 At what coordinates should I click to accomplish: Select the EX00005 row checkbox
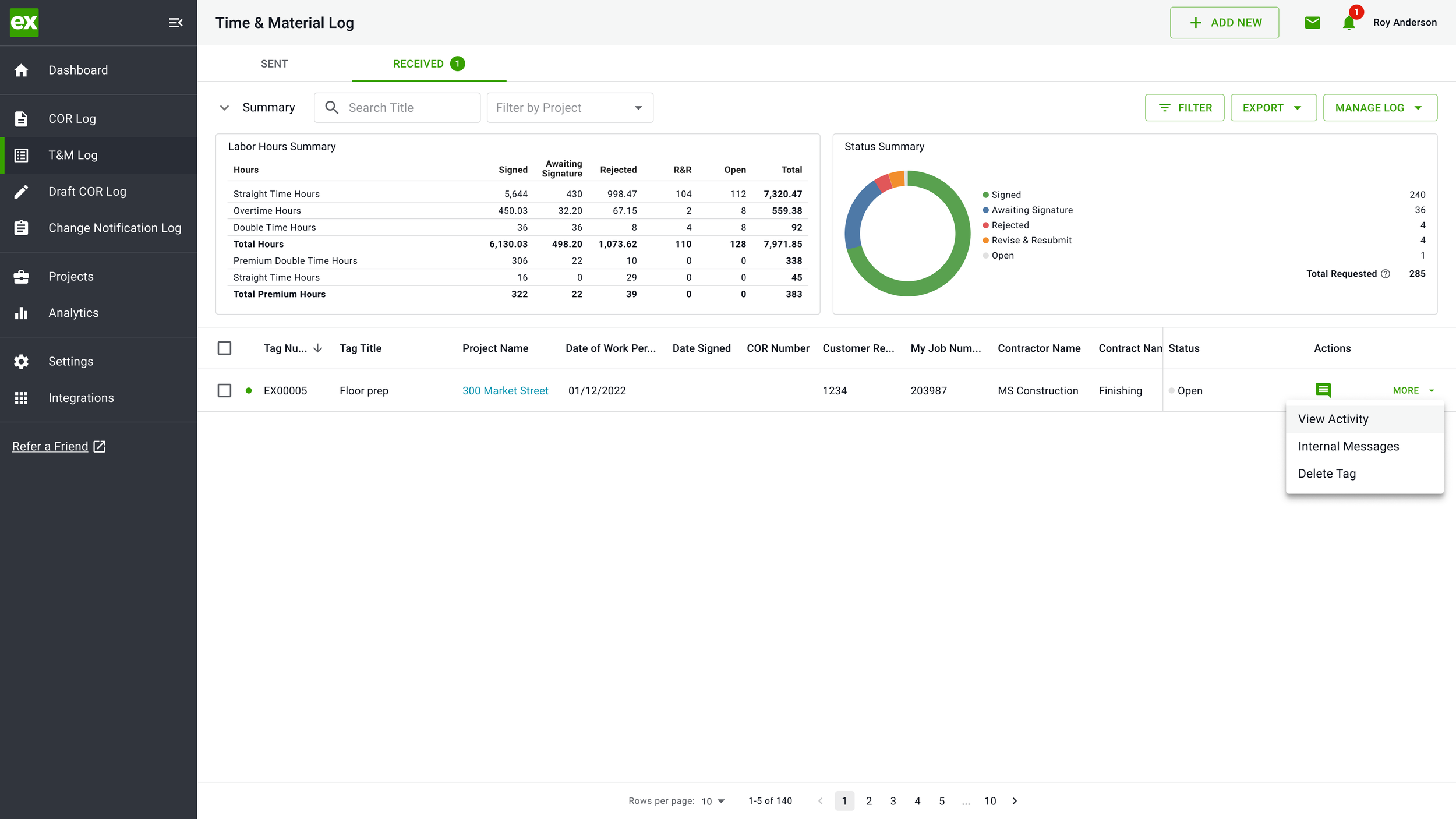coord(224,390)
